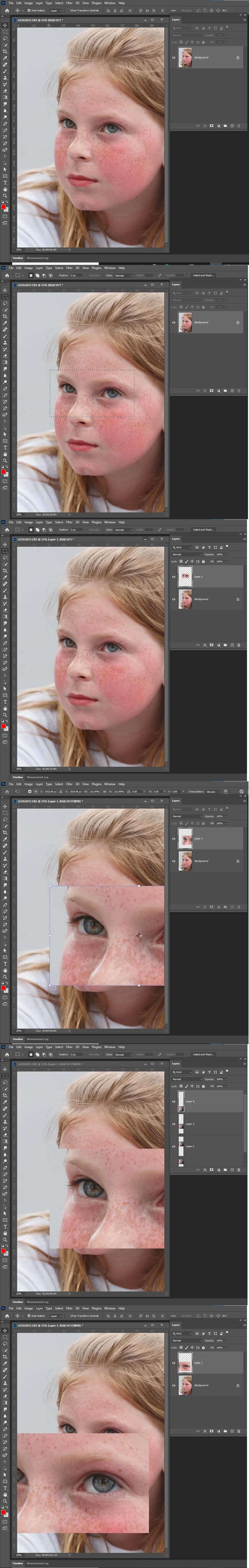Toggle warp mode icon in the free-transform screenshot
This screenshot has height=1568, width=249.
click(x=225, y=792)
